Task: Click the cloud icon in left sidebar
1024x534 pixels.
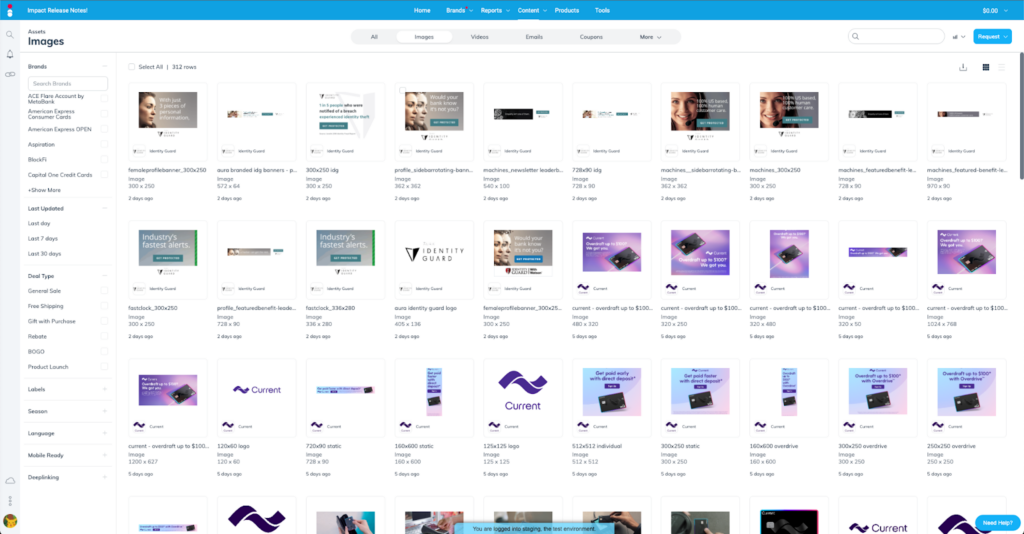Action: (x=10, y=481)
